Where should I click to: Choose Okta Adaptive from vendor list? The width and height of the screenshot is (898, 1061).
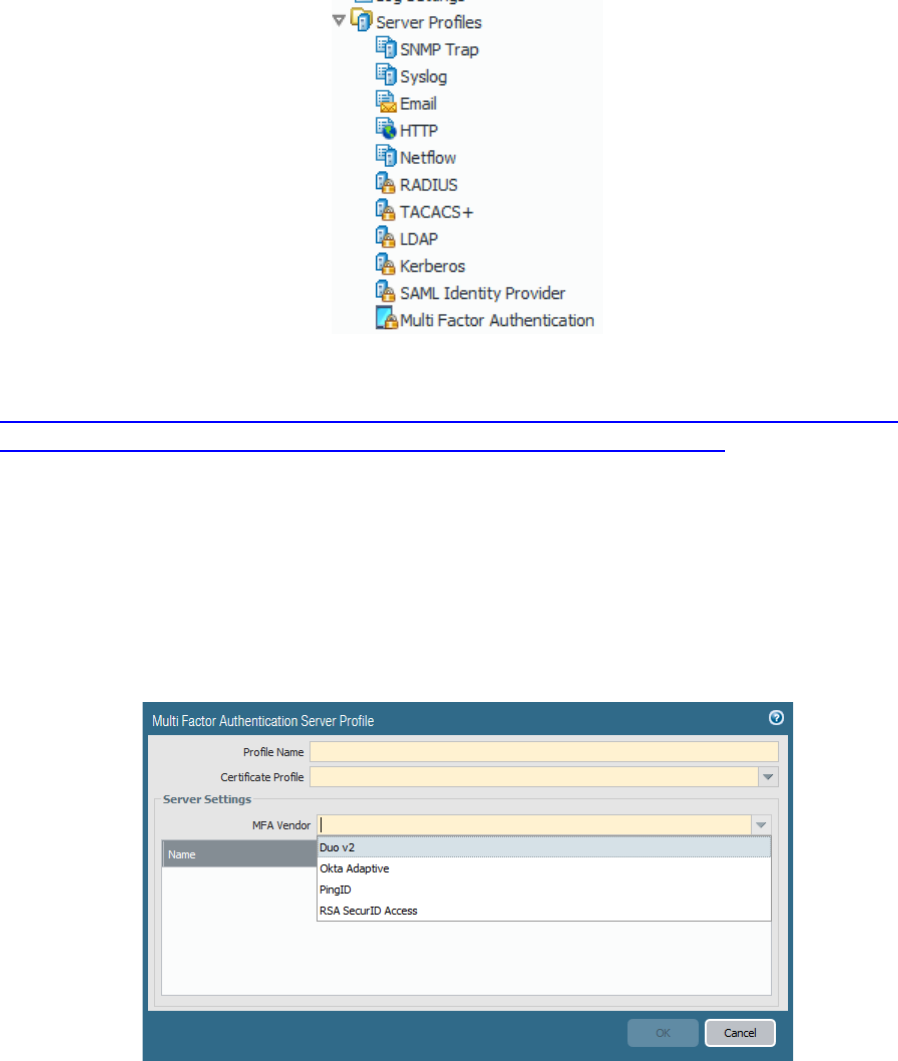[x=544, y=868]
